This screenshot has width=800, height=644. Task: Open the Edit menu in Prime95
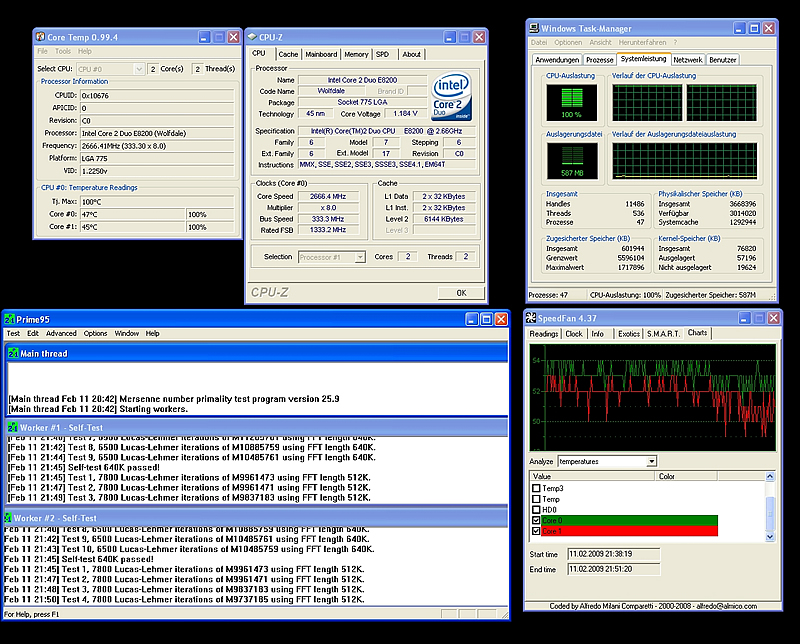click(33, 333)
